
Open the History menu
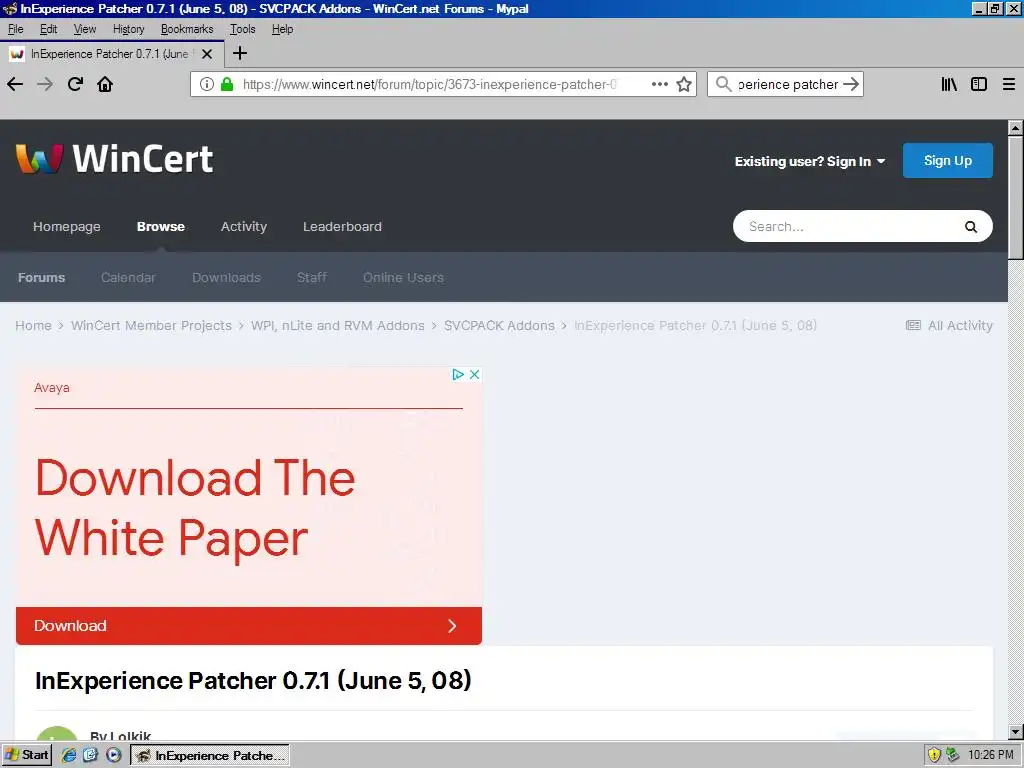(129, 29)
